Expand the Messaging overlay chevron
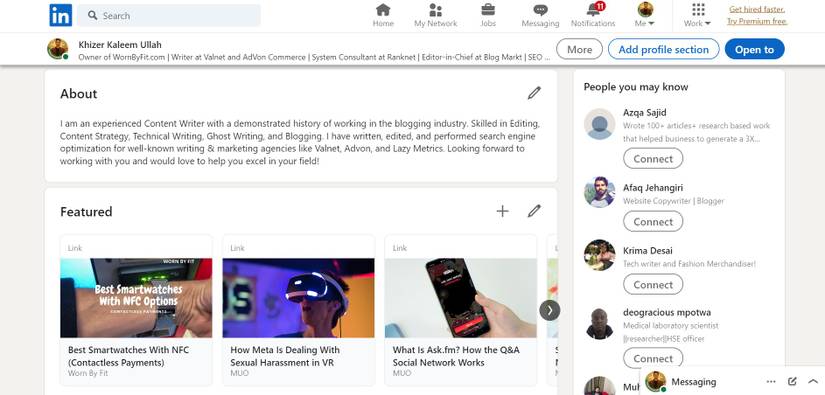This screenshot has width=825, height=395. pos(813,382)
